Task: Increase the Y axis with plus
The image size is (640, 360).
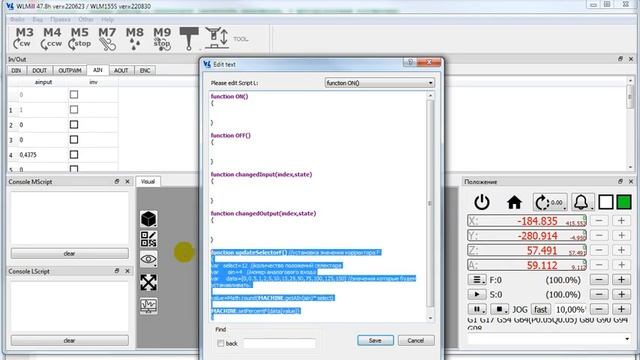Action: pyautogui.click(x=621, y=236)
